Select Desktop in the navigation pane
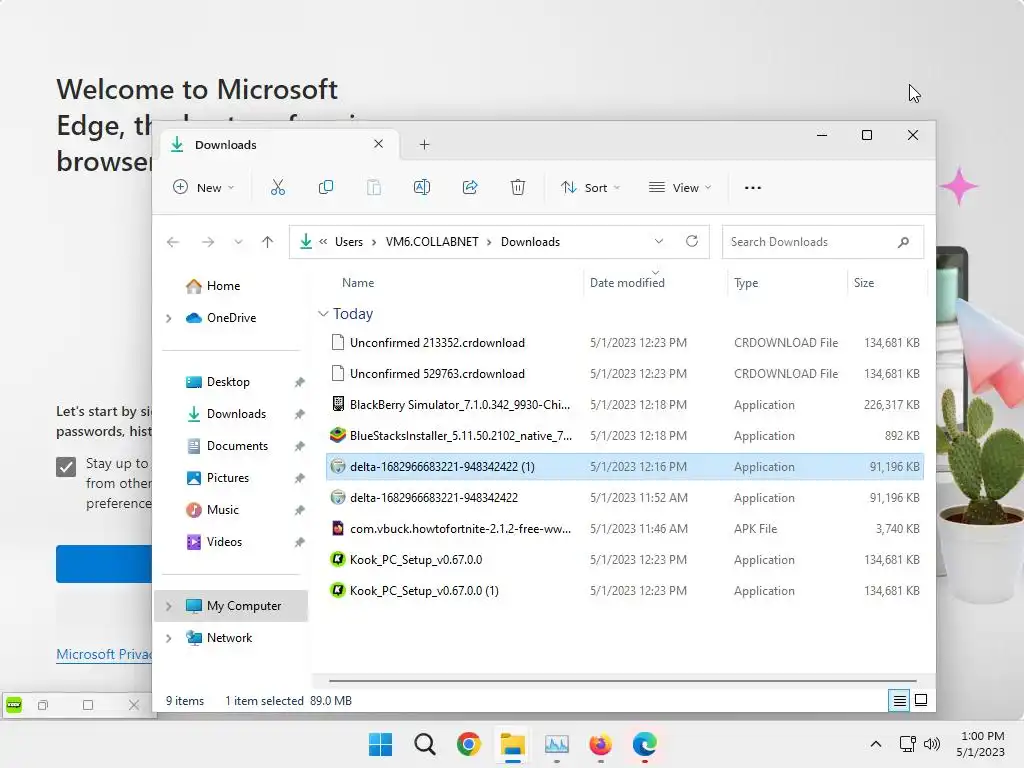Viewport: 1024px width, 768px height. pos(228,382)
